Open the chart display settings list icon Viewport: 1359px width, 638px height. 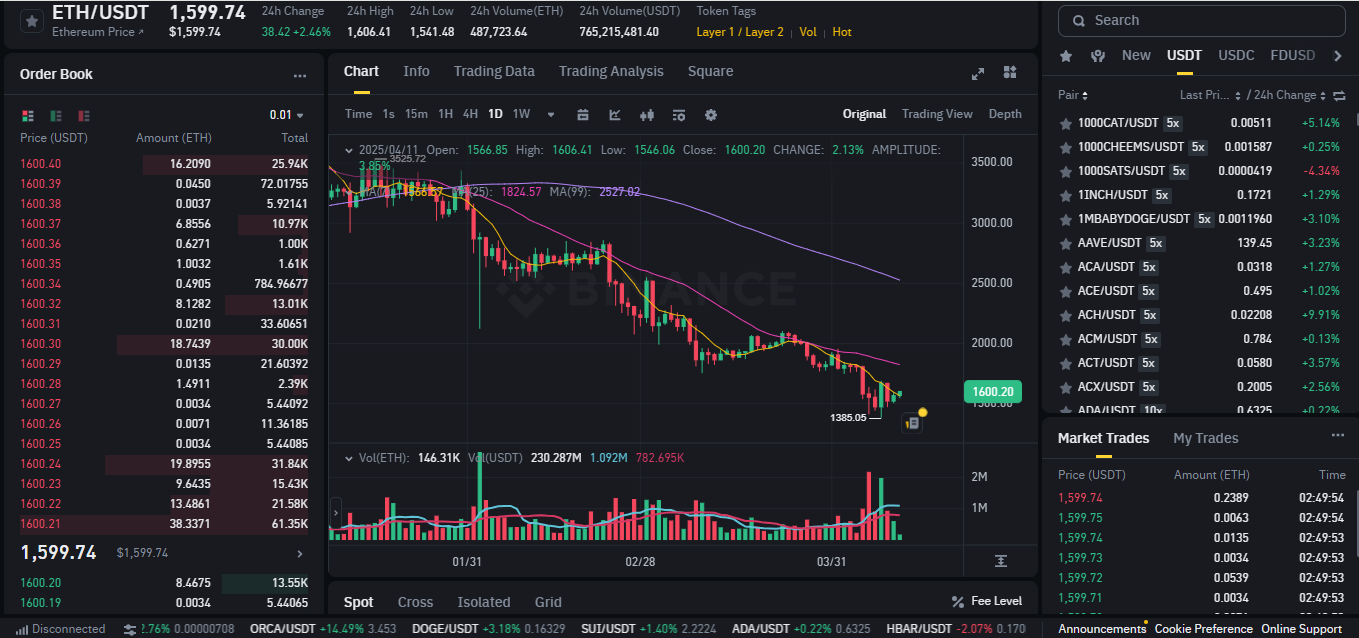[679, 114]
